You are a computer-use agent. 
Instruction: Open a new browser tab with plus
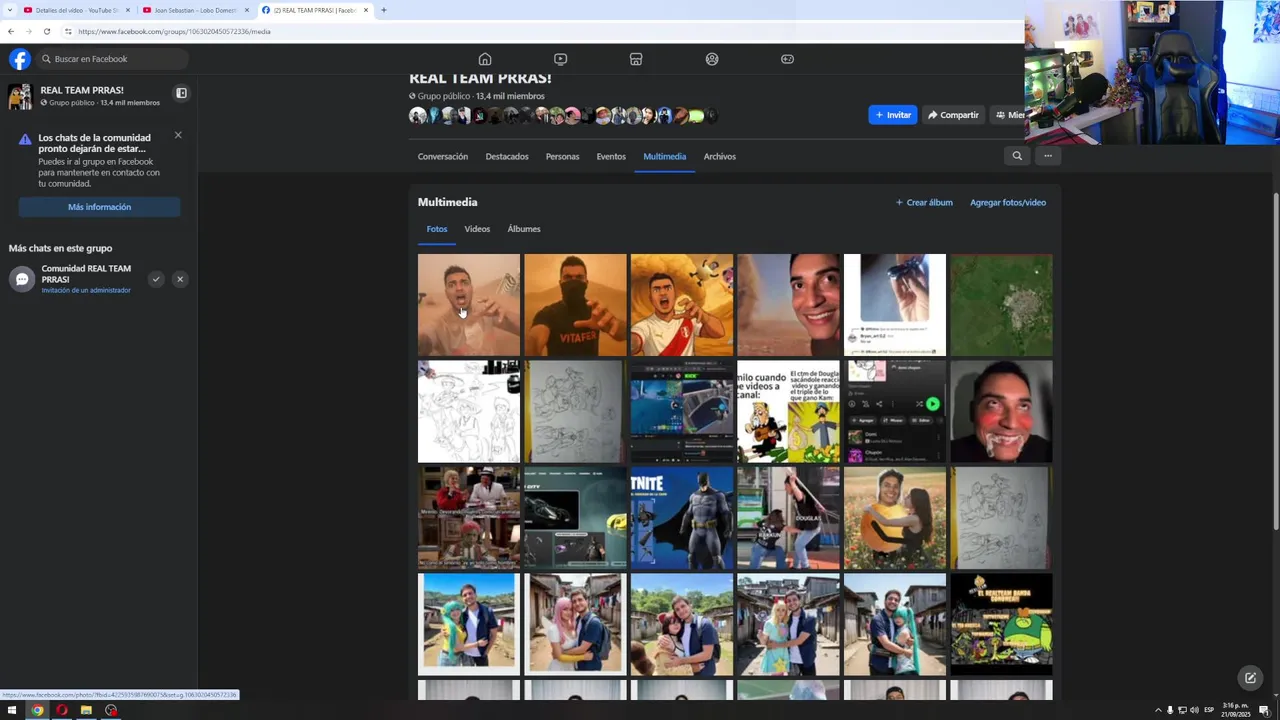tap(384, 10)
